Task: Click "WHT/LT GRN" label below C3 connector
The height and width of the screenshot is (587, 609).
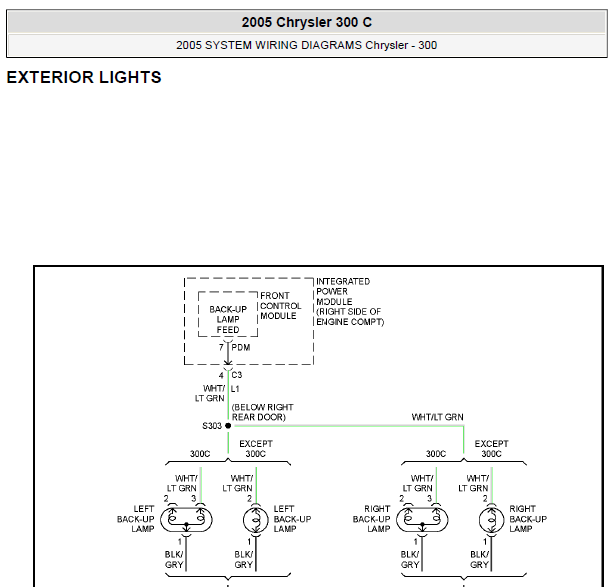Action: [x=210, y=393]
